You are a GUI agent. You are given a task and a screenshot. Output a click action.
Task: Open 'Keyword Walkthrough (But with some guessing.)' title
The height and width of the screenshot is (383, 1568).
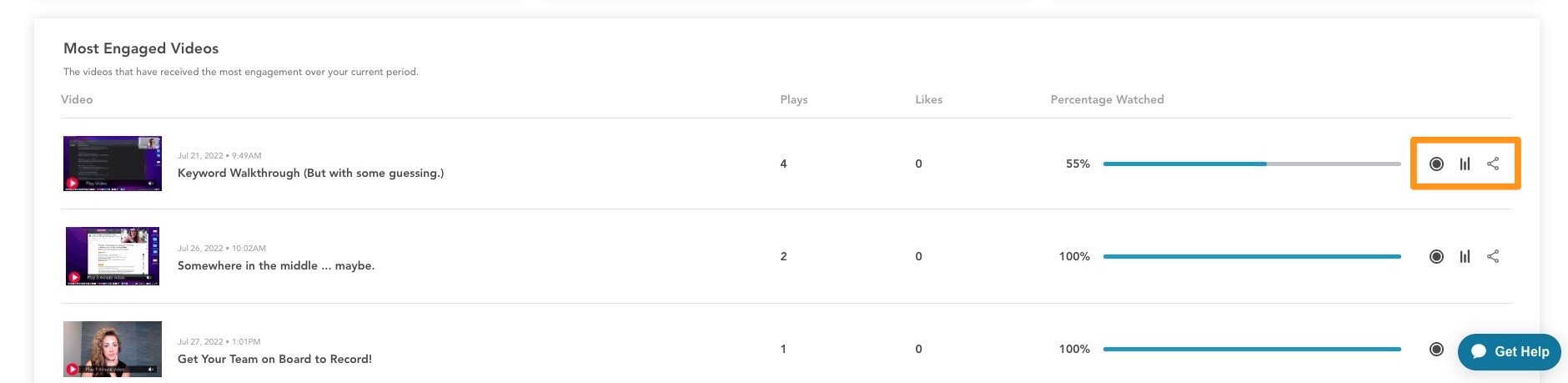(x=310, y=173)
